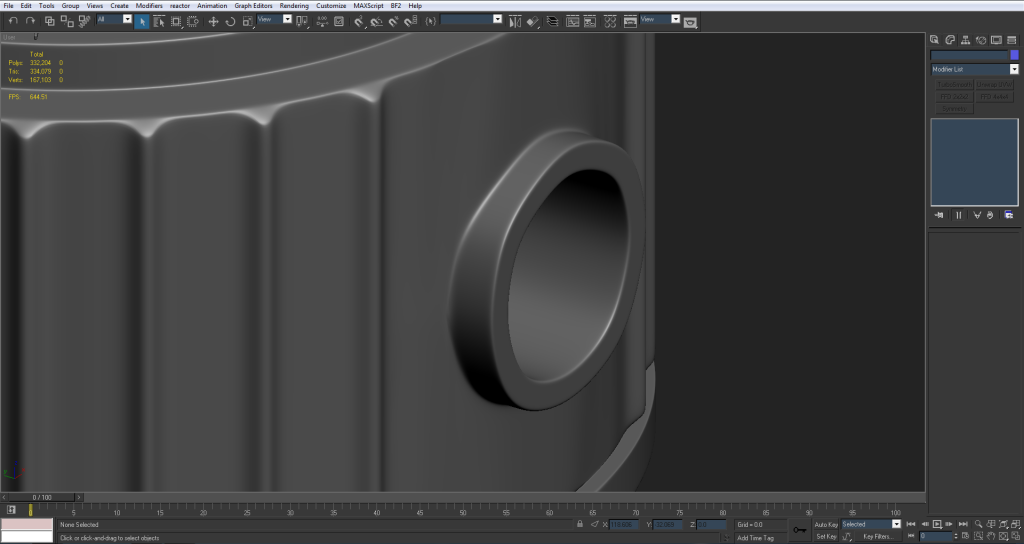This screenshot has height=544, width=1024.
Task: Open the 'Selected' key target dropdown
Action: pyautogui.click(x=895, y=524)
